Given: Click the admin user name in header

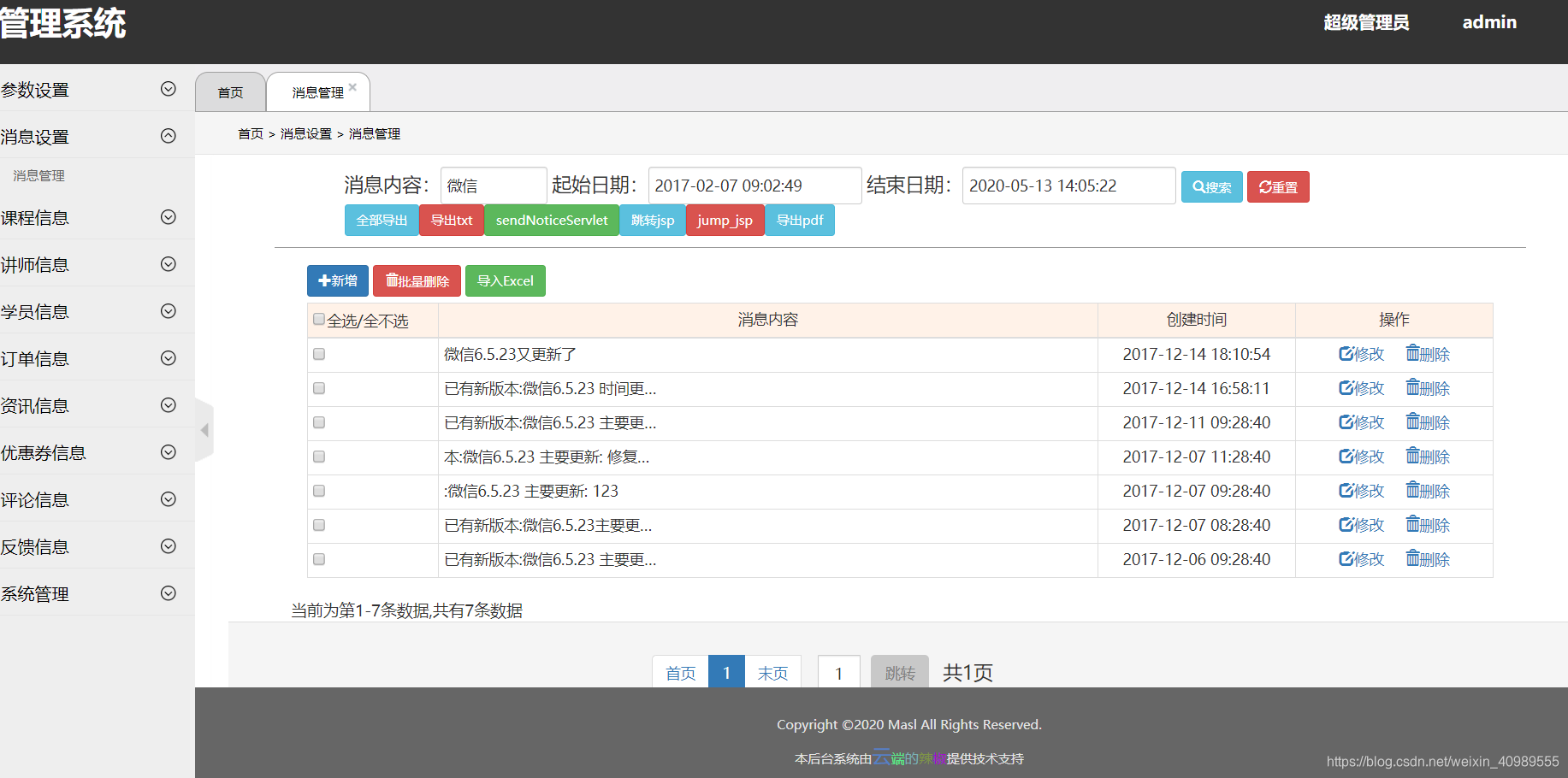Looking at the screenshot, I should [x=1489, y=22].
